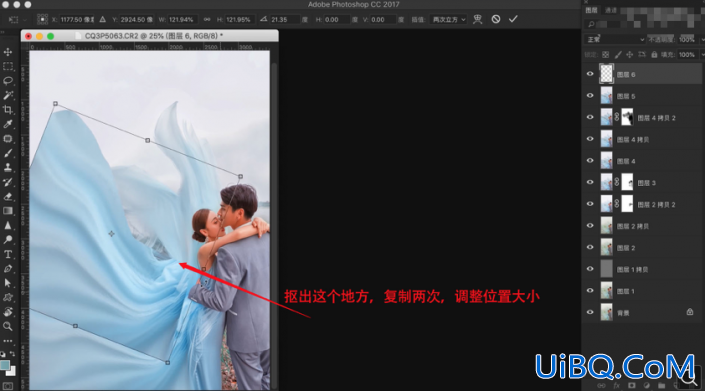Select the Crop tool
Screen dimensions: 705x391
8,110
